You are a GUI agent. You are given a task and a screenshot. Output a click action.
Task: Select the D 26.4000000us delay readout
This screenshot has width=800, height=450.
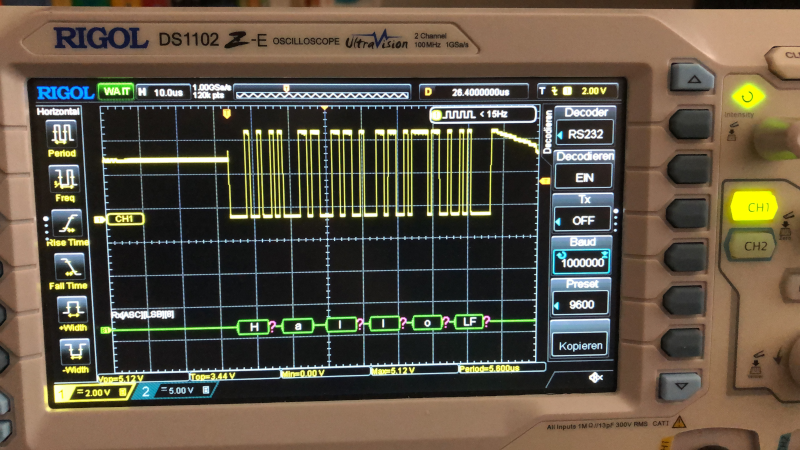point(474,92)
